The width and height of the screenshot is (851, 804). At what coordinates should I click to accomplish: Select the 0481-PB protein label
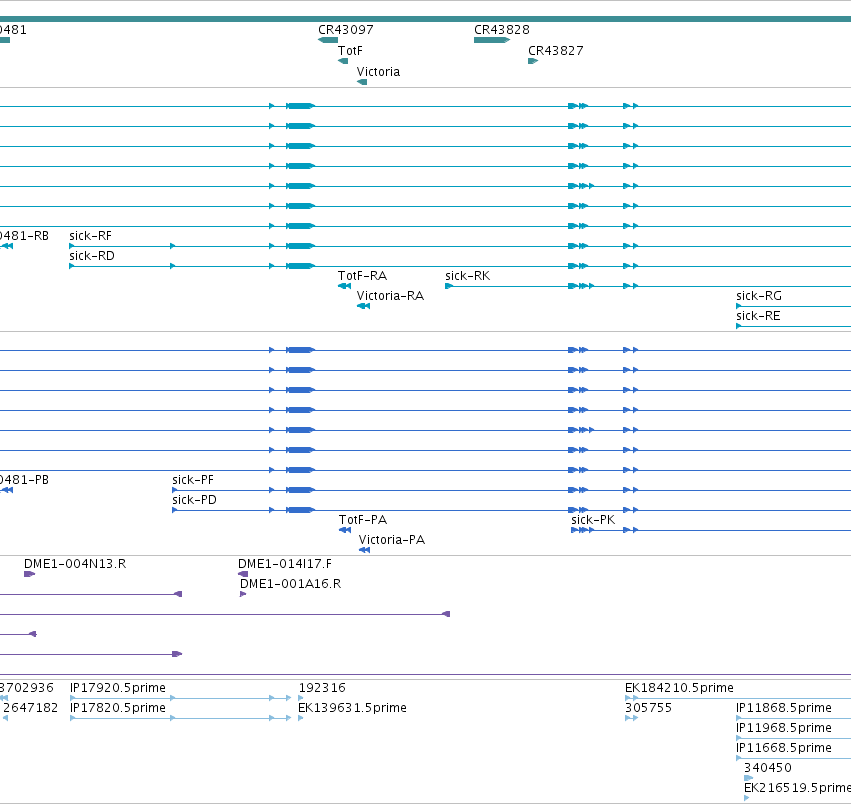click(24, 480)
